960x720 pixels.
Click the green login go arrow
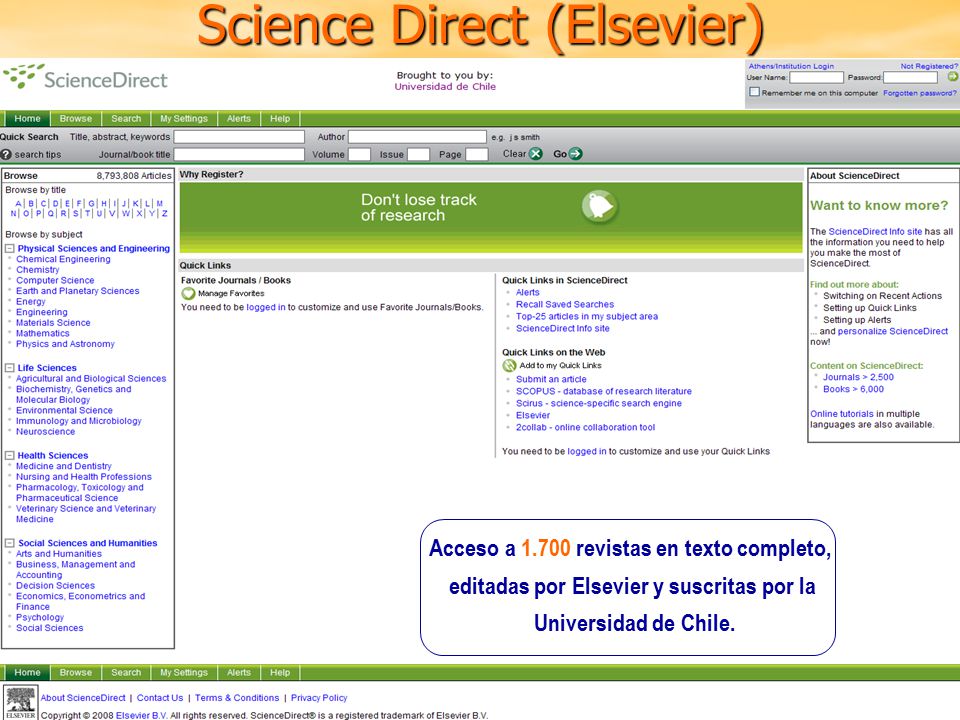953,77
